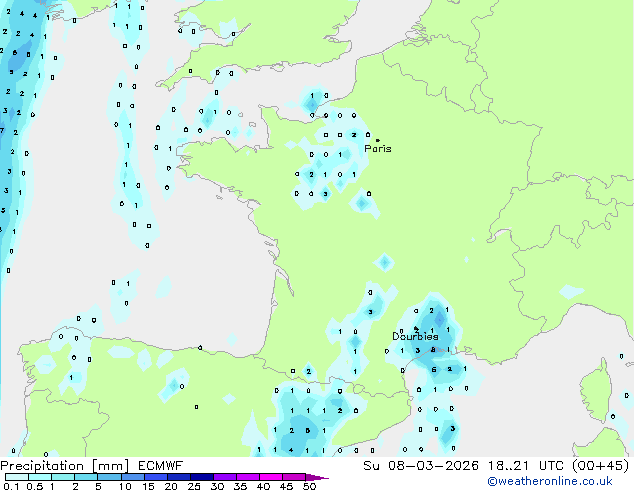Pick the 15–20 mm legend color swatch

[x=156, y=477]
